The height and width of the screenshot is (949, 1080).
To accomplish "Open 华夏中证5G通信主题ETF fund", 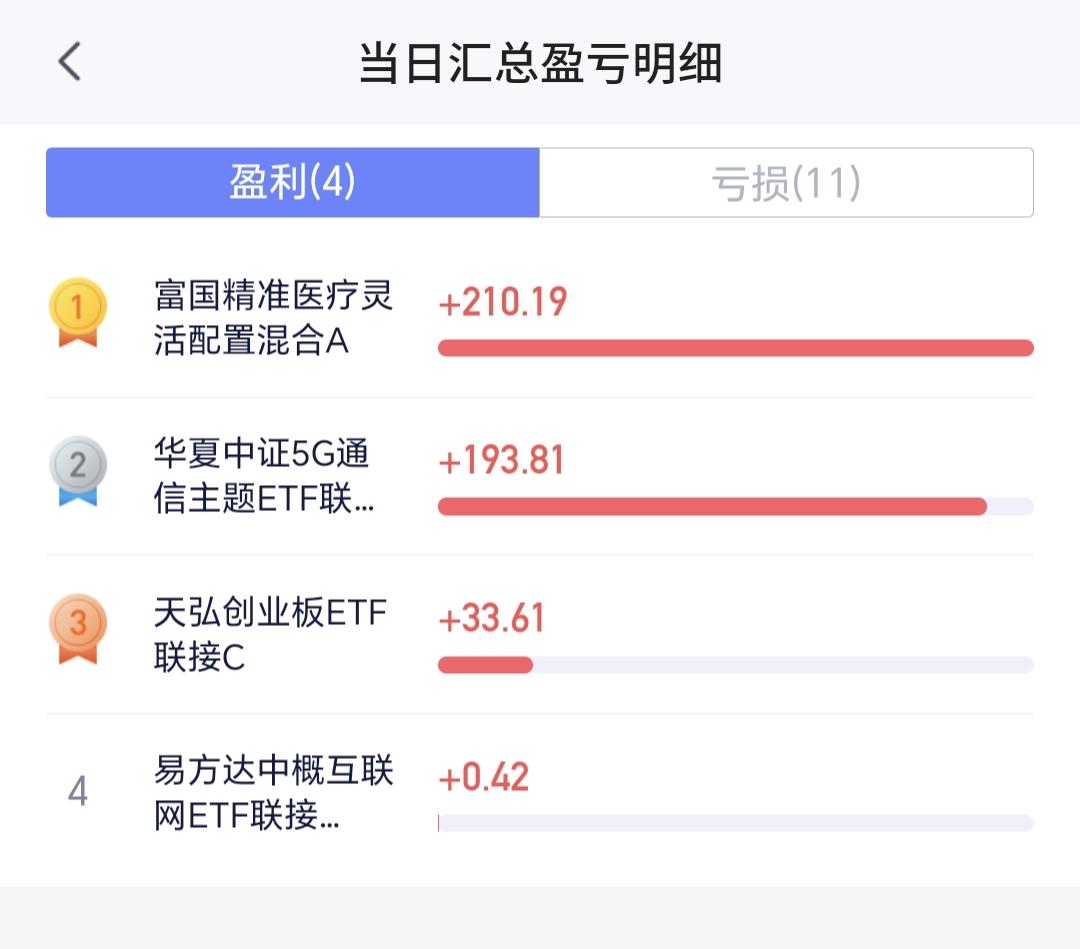I will 265,476.
